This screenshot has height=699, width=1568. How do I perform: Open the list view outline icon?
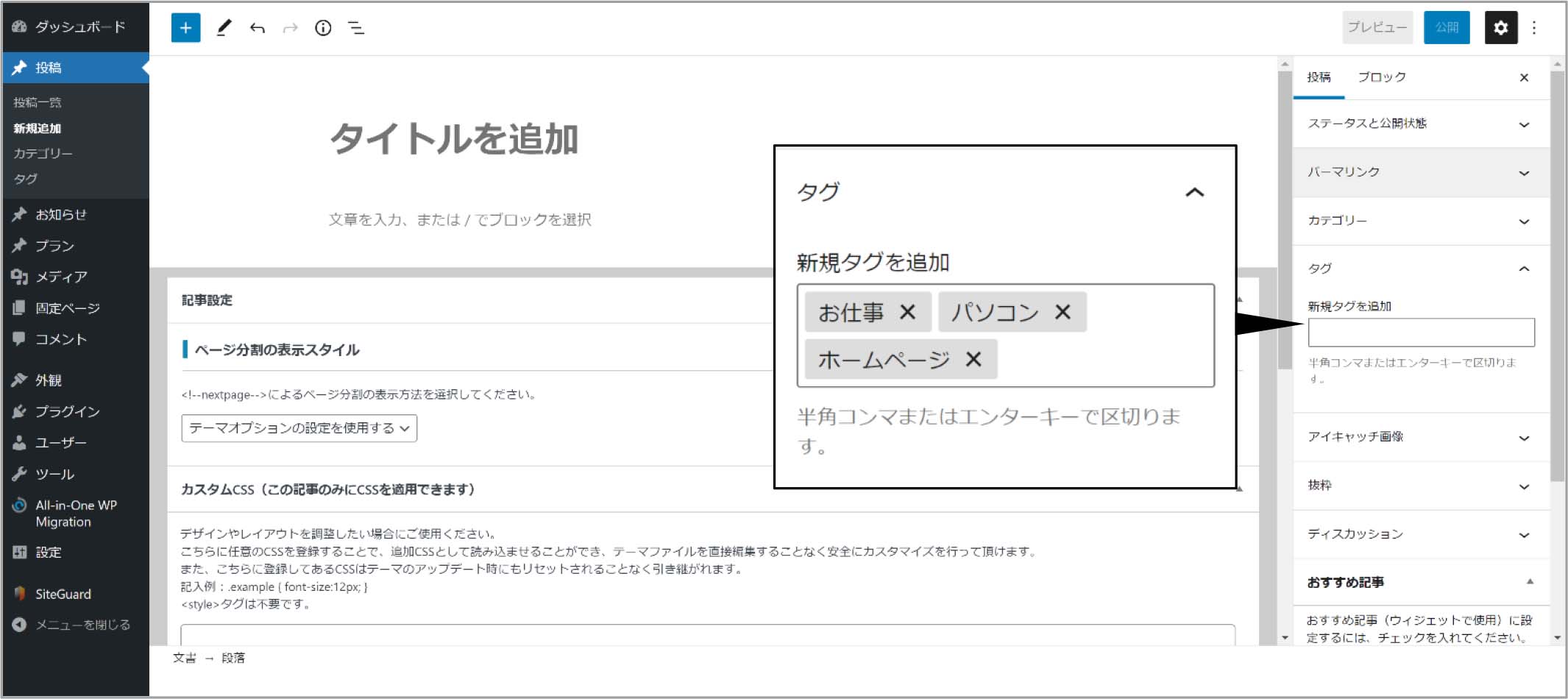[x=356, y=28]
